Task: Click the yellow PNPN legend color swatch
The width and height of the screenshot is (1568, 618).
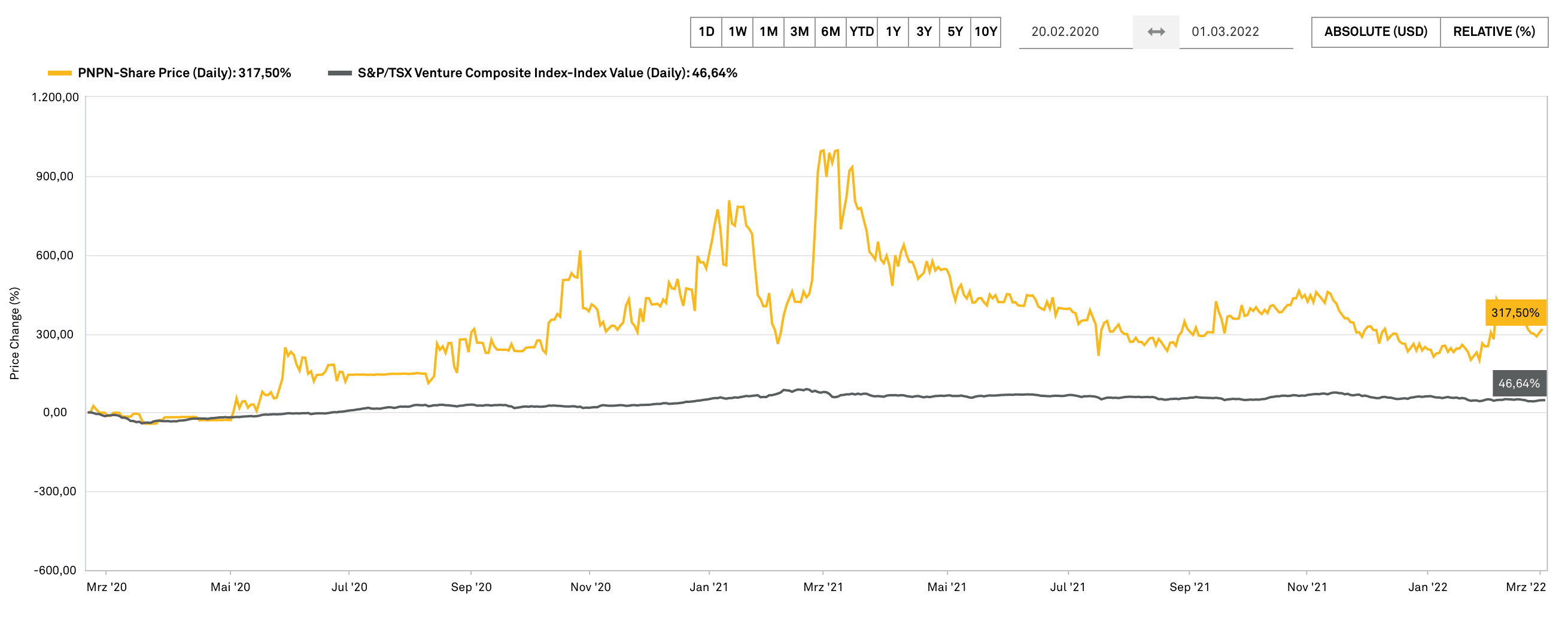Action: pyautogui.click(x=60, y=73)
